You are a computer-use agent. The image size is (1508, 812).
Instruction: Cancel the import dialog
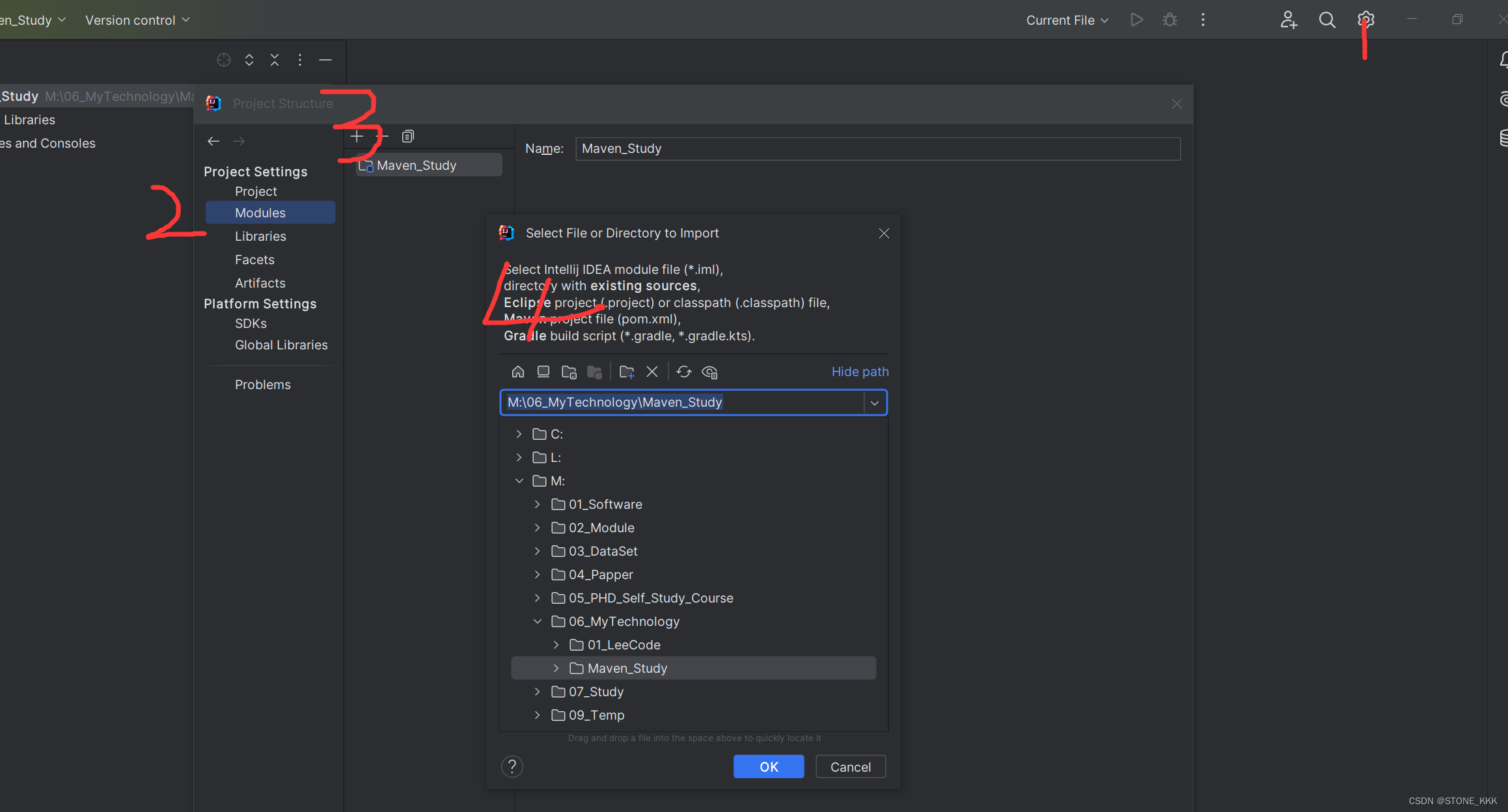(x=851, y=766)
